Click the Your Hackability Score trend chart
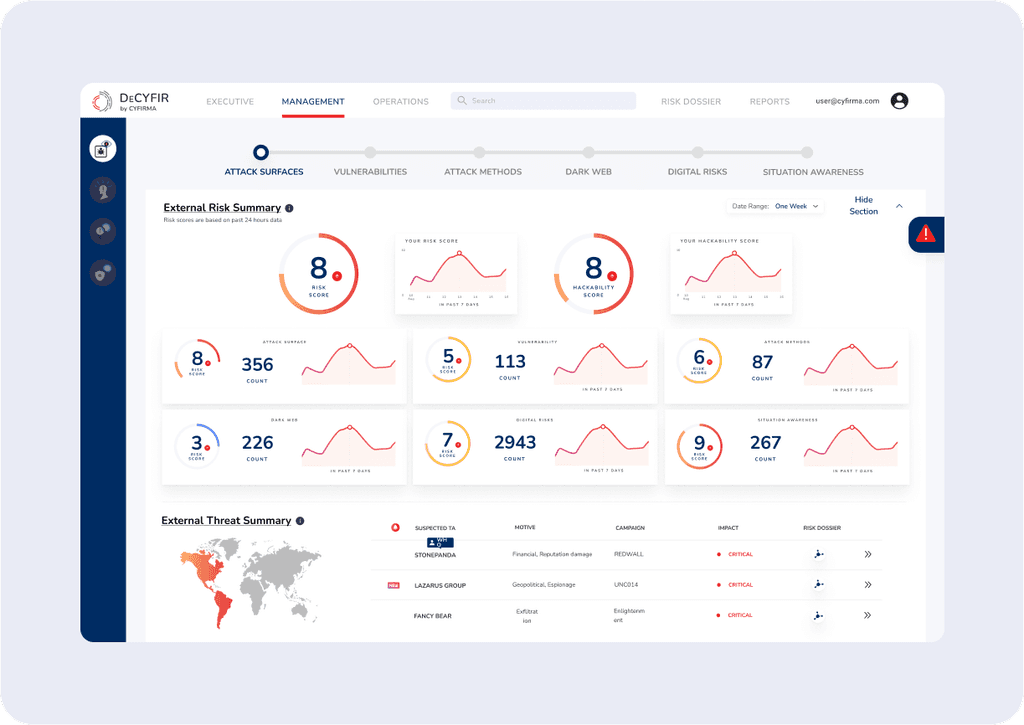 [731, 274]
